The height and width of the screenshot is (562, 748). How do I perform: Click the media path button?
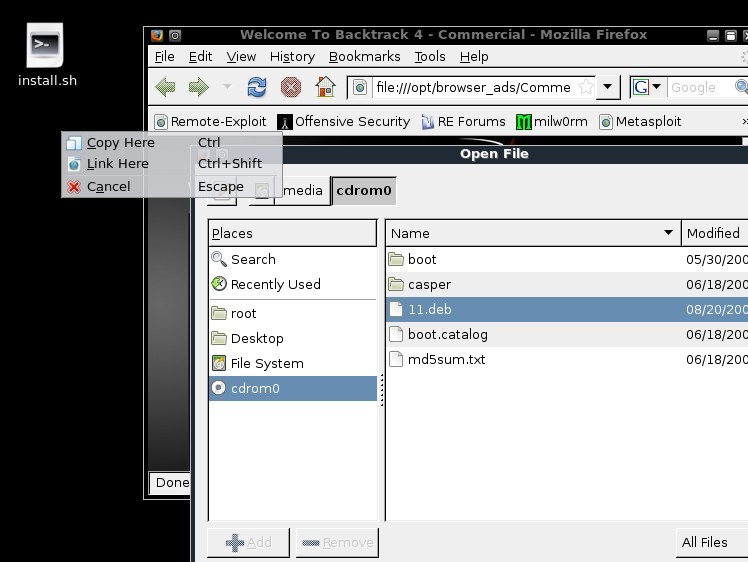302,190
